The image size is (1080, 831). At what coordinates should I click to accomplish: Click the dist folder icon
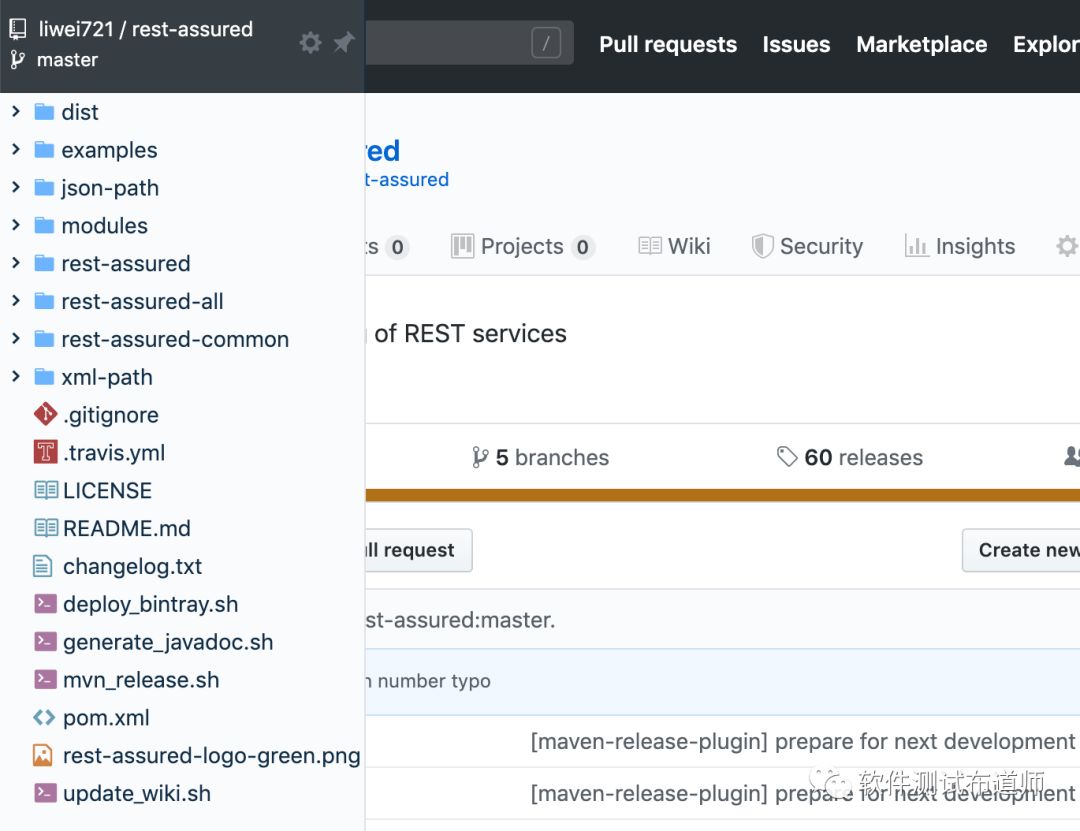coord(44,112)
